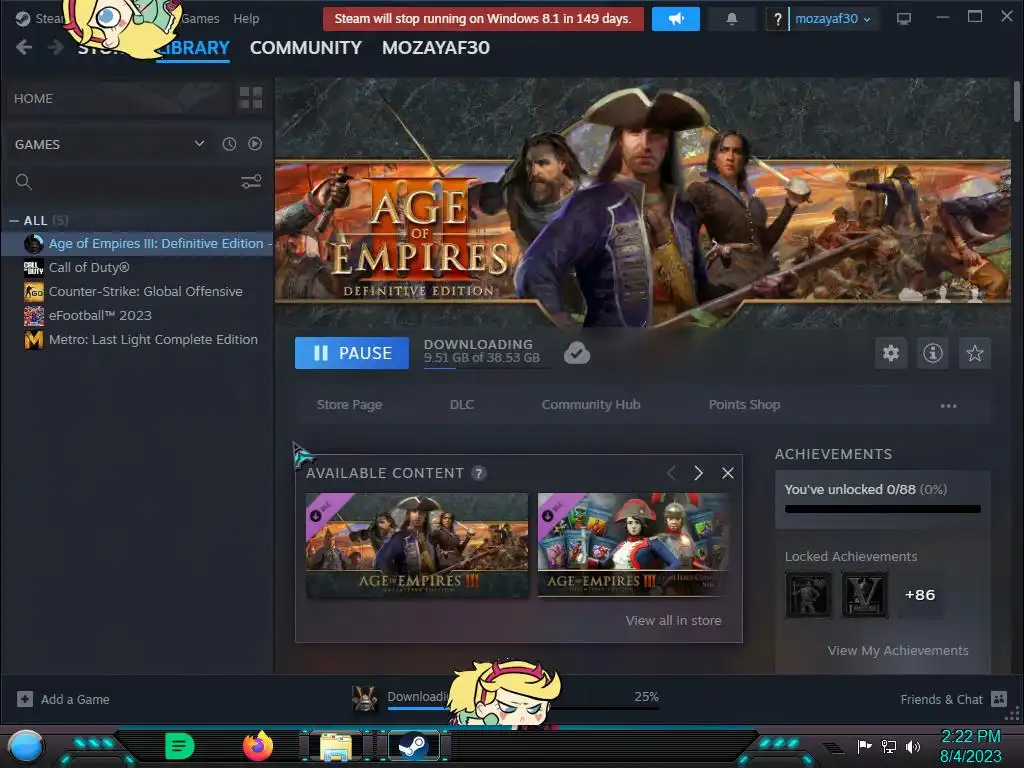Click the Windows 8.1 support warning banner
1024x768 pixels.
point(483,19)
